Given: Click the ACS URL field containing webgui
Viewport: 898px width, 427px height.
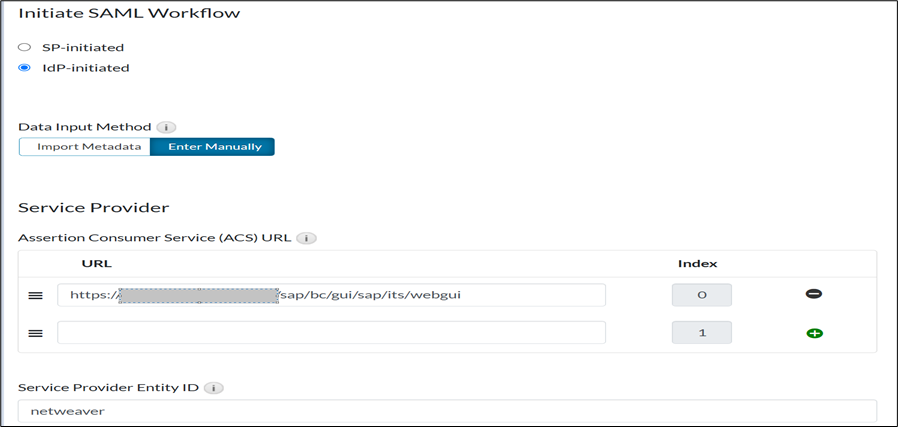Looking at the screenshot, I should 331,295.
